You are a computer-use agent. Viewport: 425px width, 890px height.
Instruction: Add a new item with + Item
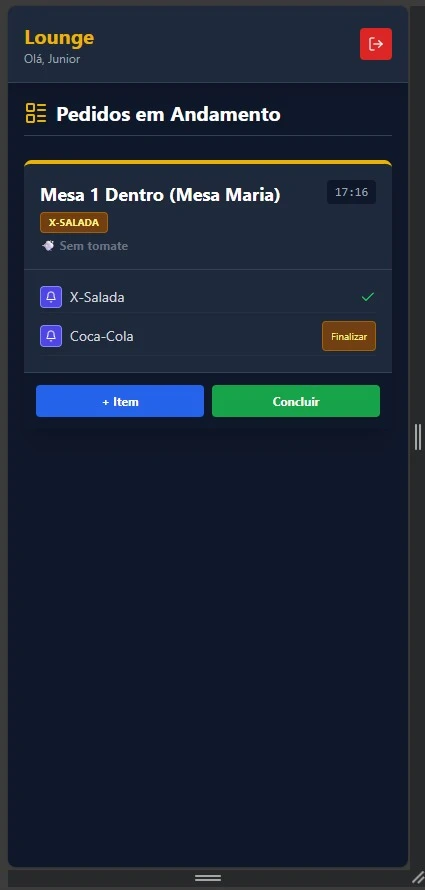pyautogui.click(x=120, y=401)
